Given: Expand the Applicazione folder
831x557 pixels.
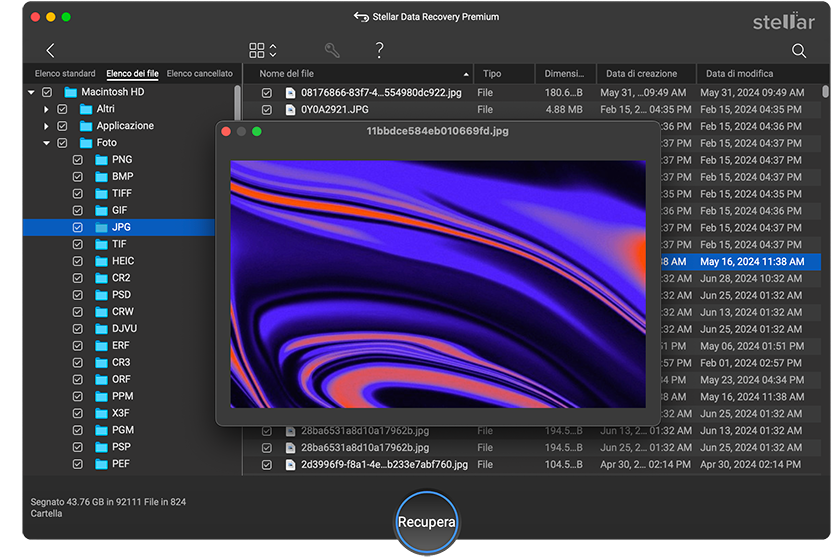Looking at the screenshot, I should (x=46, y=126).
